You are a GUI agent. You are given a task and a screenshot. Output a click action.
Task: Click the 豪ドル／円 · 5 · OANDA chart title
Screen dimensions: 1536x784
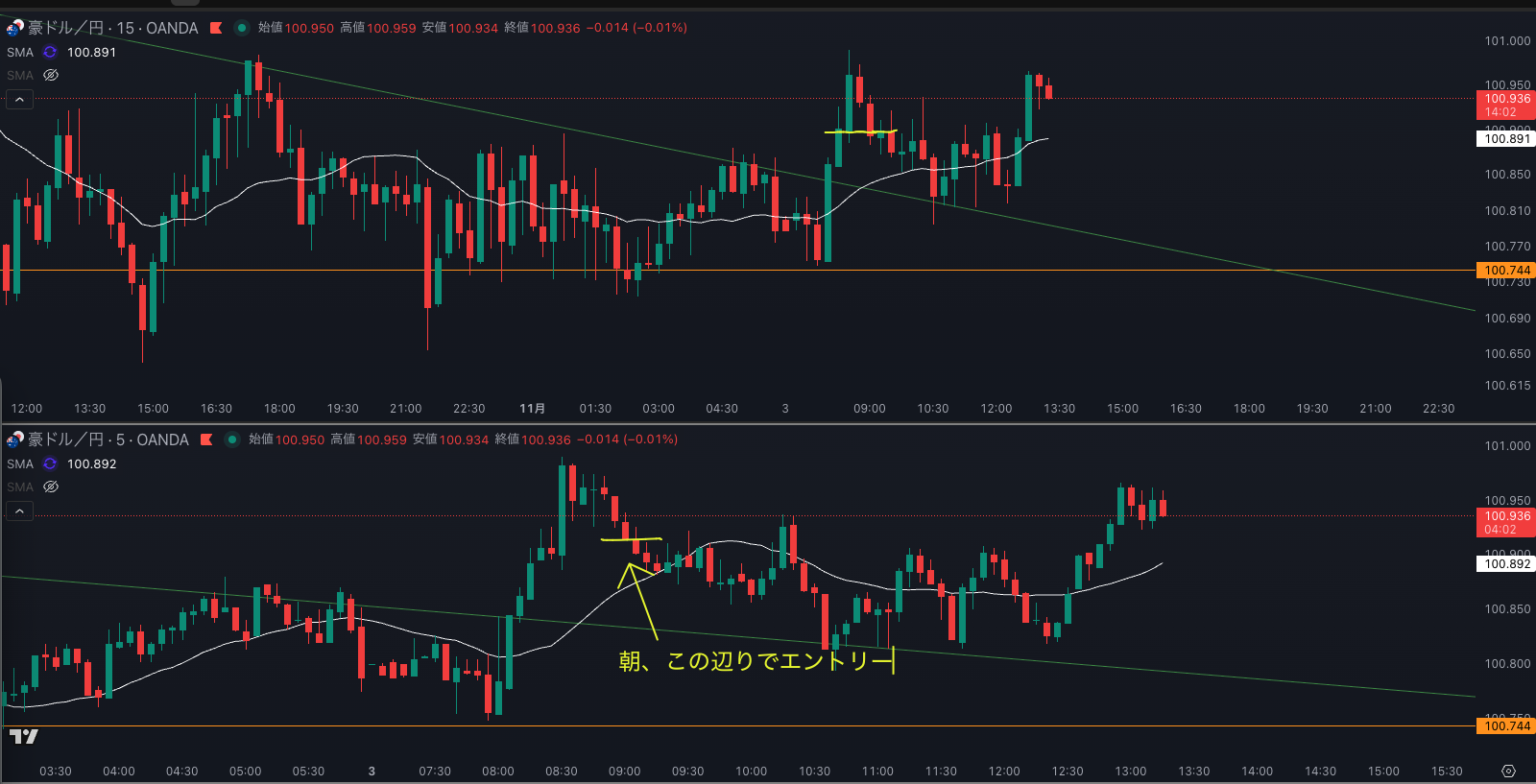click(x=108, y=440)
